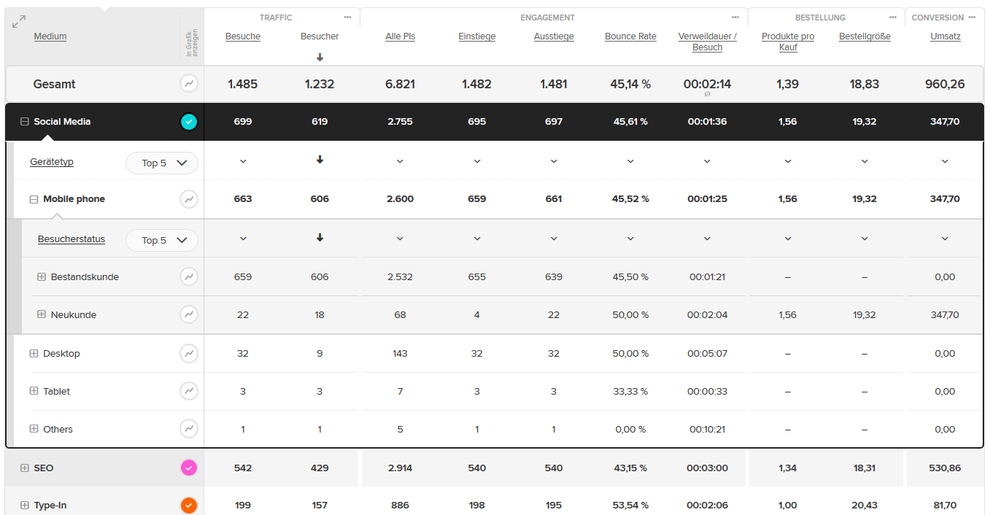The height and width of the screenshot is (515, 990).
Task: Sort by Produkte pro Kauf header
Action: click(788, 42)
